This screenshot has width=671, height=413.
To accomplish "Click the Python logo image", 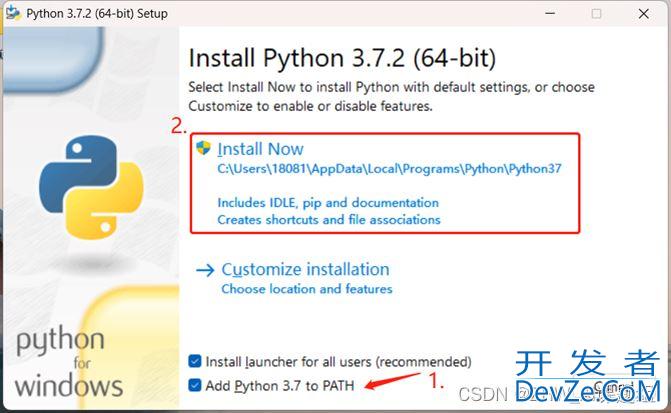I will point(91,187).
